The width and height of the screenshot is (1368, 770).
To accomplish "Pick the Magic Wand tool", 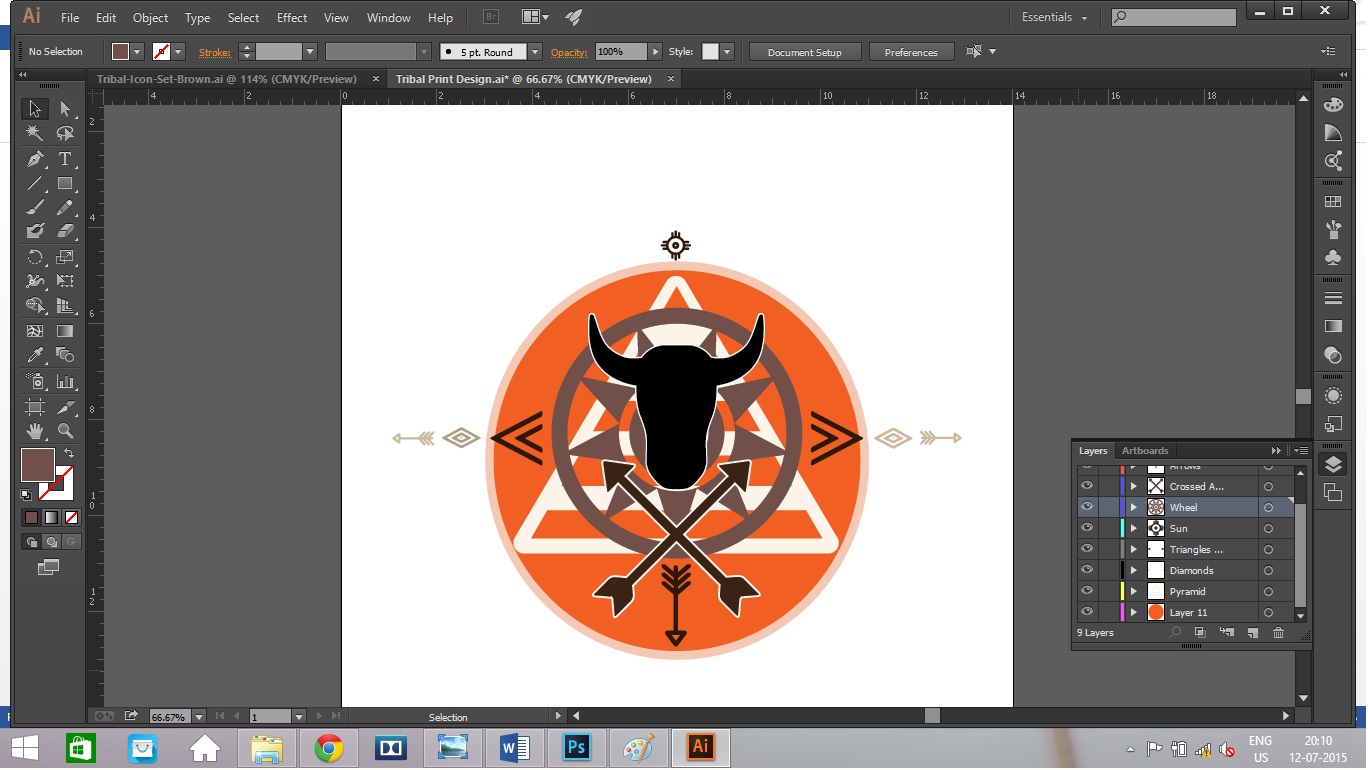I will point(35,133).
